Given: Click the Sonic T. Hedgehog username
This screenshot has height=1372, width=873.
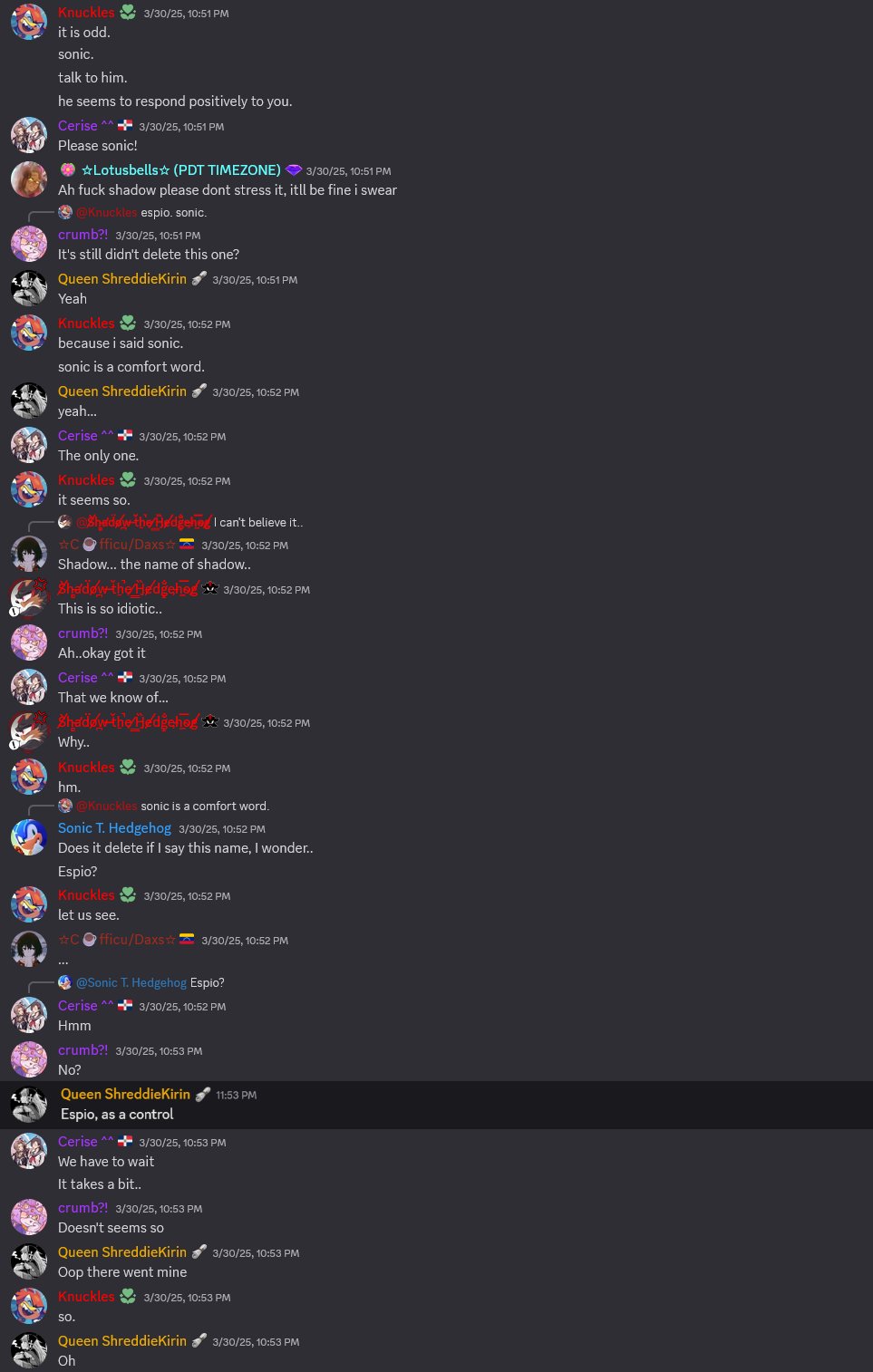Looking at the screenshot, I should click(x=114, y=828).
